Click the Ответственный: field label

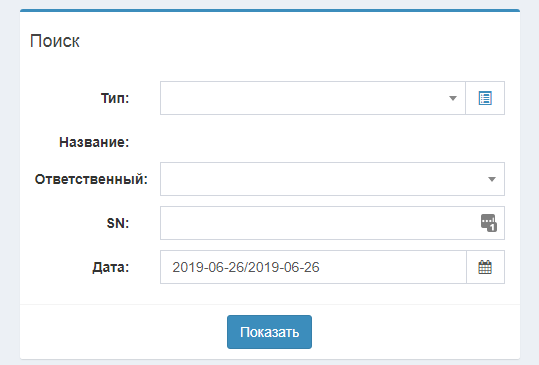pyautogui.click(x=91, y=179)
